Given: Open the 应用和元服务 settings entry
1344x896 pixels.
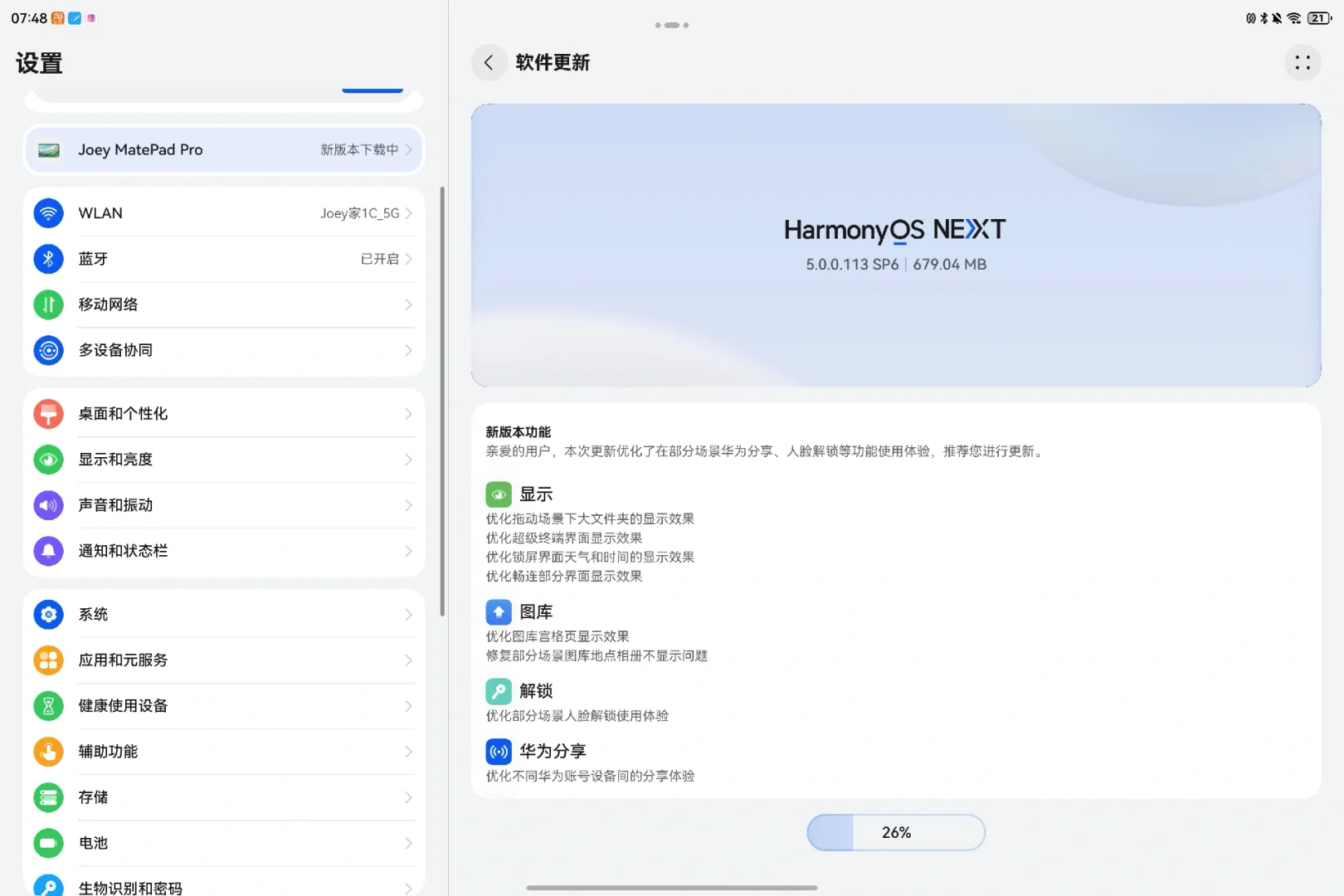Looking at the screenshot, I should click(224, 660).
